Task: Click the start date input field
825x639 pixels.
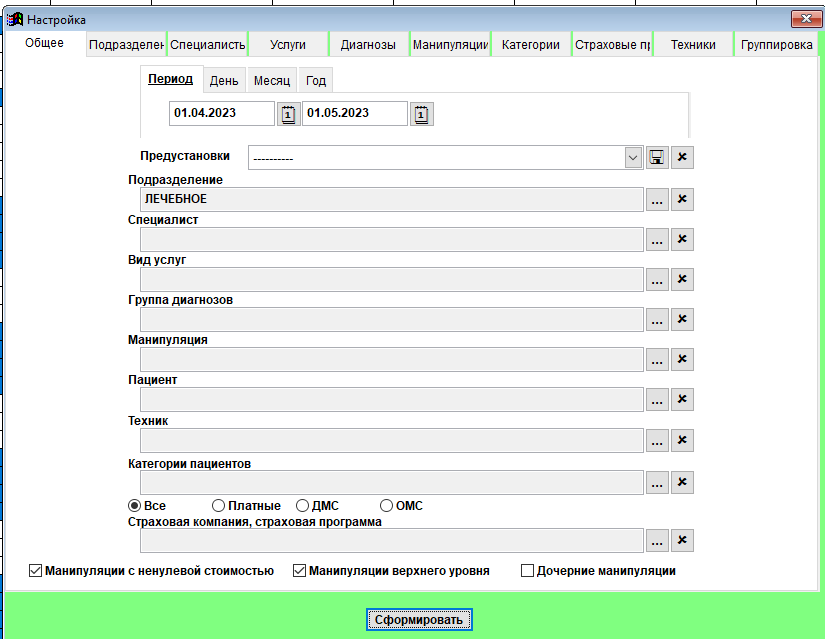Action: click(x=221, y=114)
